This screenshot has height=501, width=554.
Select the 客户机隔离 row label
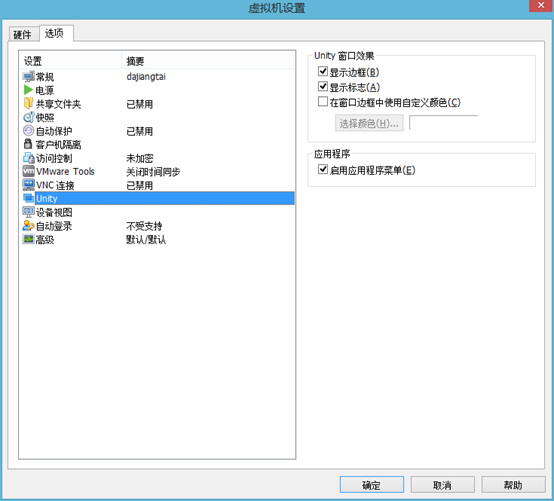coord(58,145)
